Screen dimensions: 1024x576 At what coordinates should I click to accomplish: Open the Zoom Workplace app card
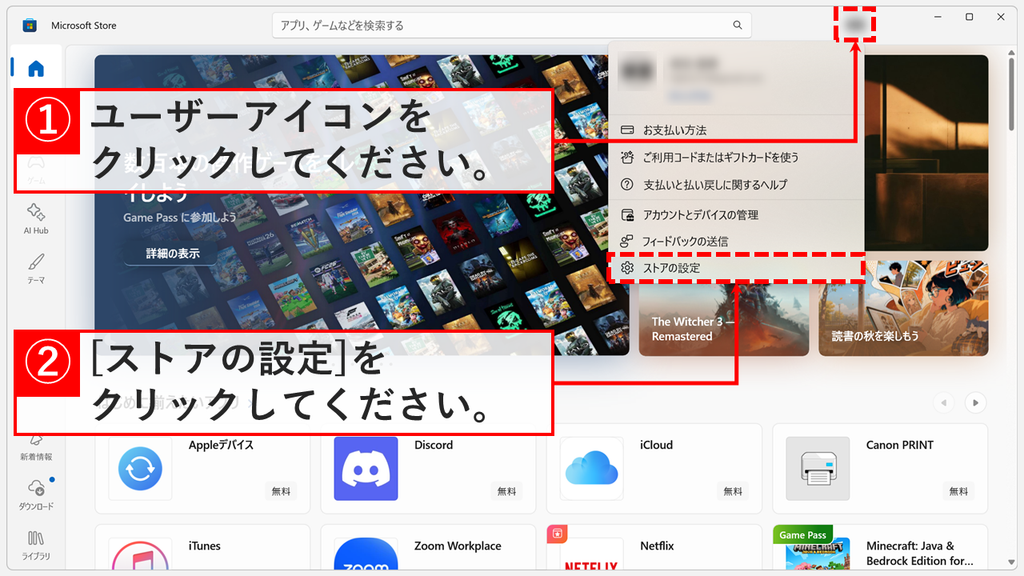click(x=428, y=547)
